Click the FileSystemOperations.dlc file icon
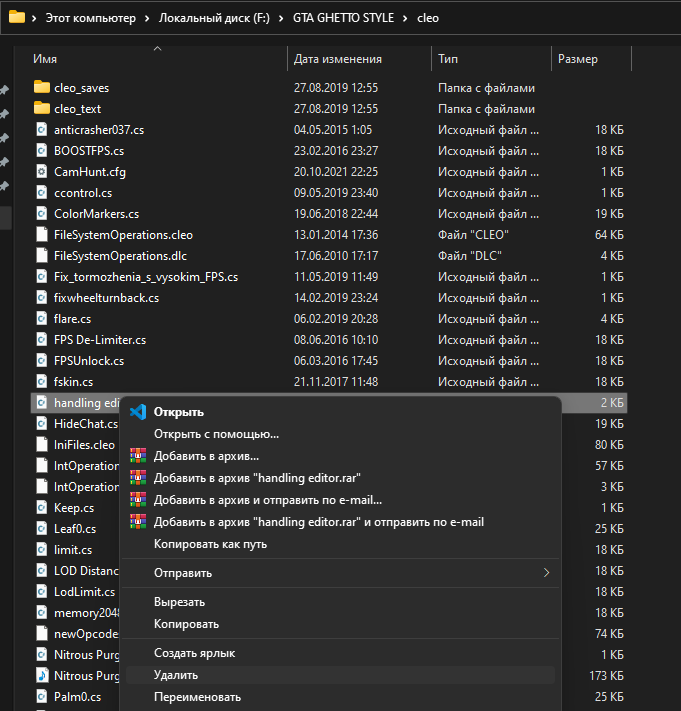Screen dimensions: 681x711 pos(42,256)
